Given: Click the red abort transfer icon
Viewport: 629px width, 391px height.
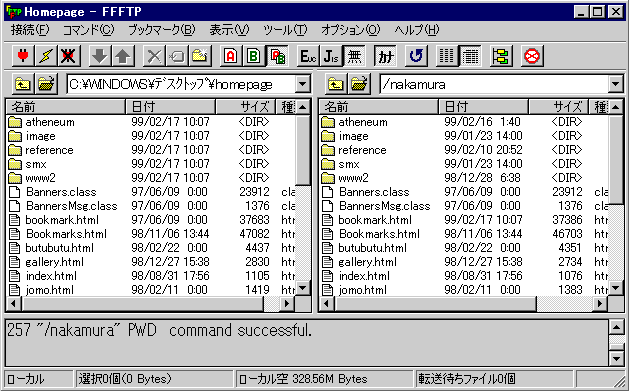Looking at the screenshot, I should point(532,56).
